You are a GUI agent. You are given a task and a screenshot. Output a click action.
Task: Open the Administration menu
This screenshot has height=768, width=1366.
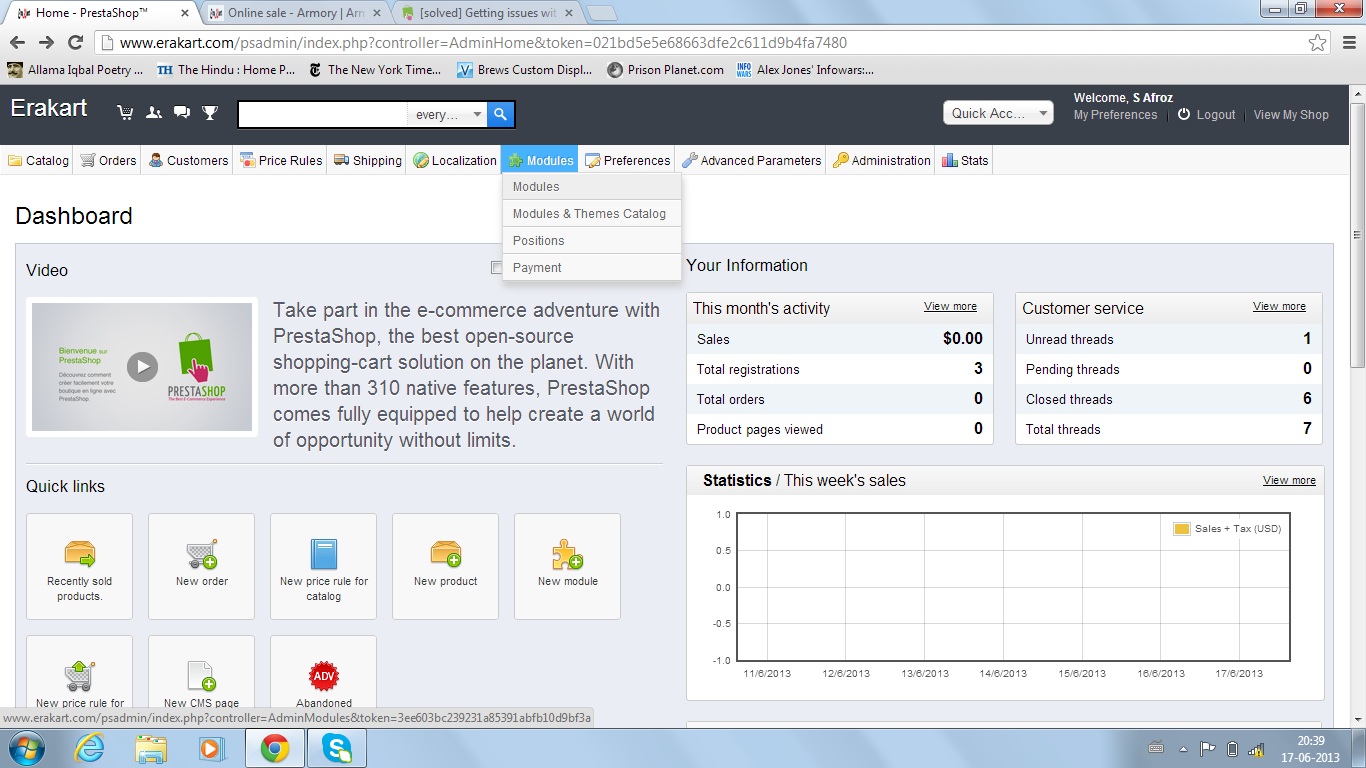pos(882,160)
